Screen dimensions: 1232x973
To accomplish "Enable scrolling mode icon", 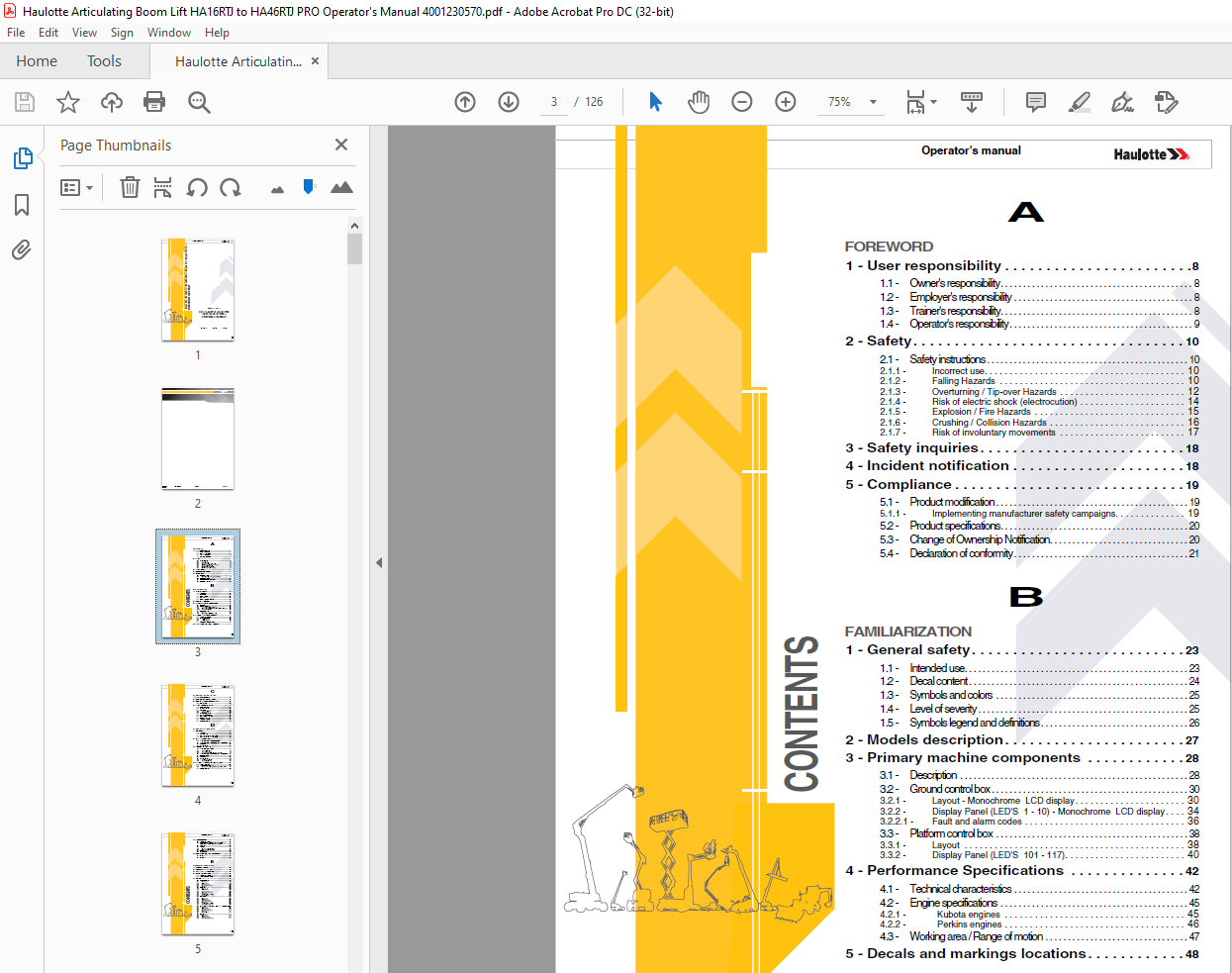I will click(972, 102).
